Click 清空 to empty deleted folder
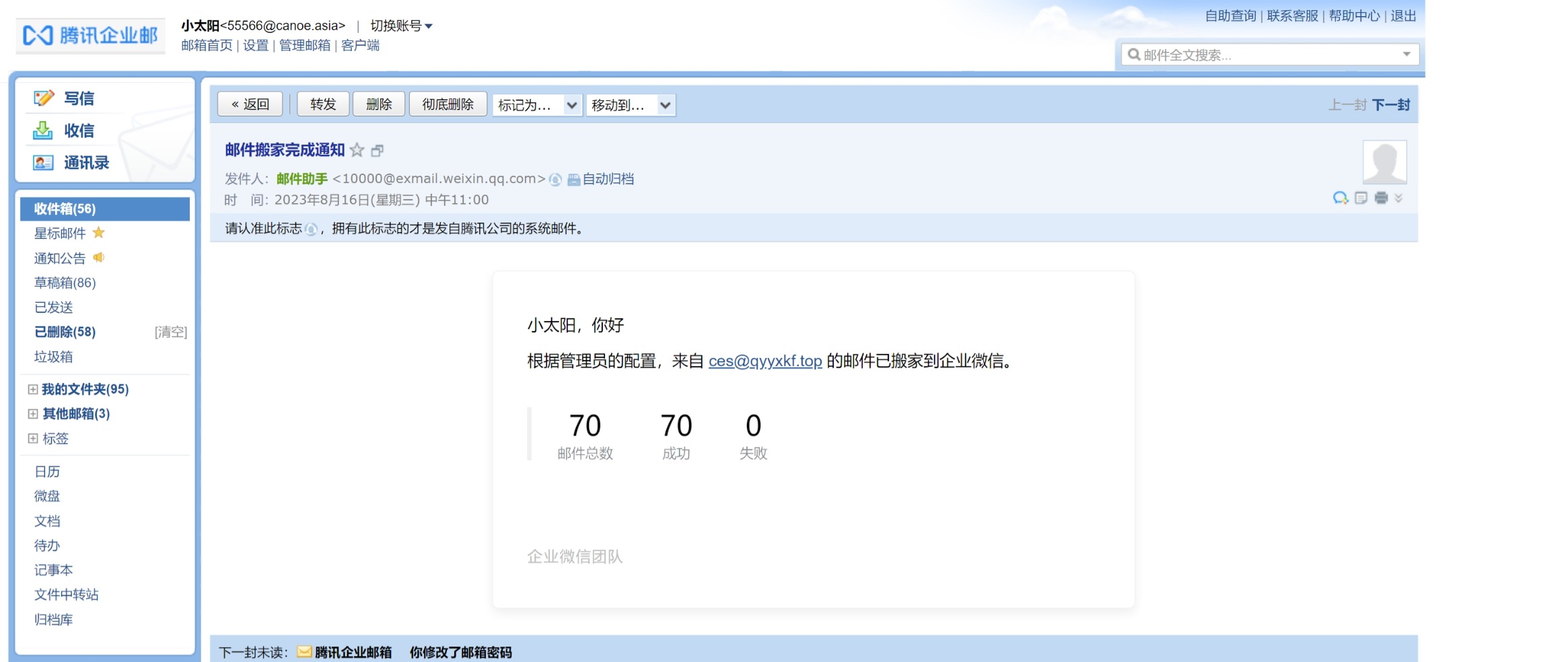Viewport: 1568px width, 662px height. click(171, 332)
